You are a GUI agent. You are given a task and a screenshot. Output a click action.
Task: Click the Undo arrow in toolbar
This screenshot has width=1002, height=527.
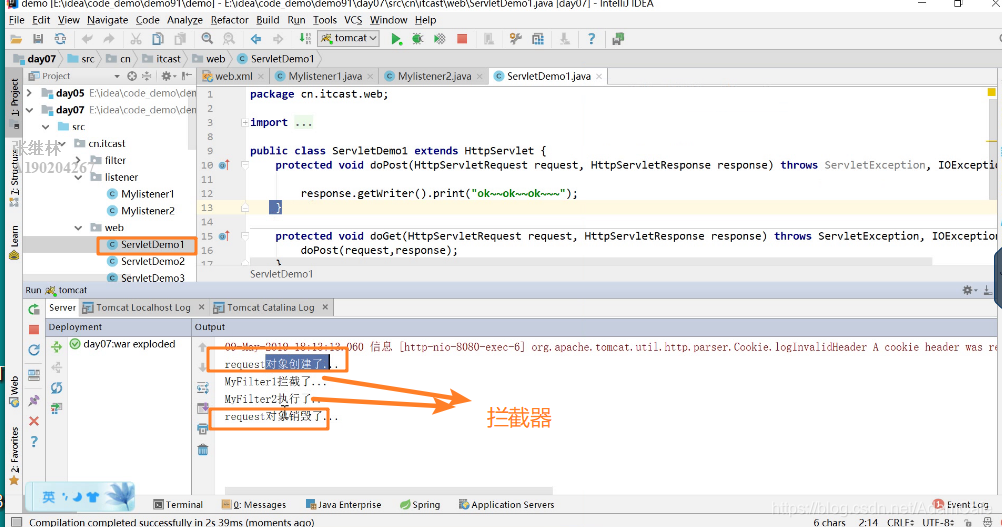[x=87, y=39]
